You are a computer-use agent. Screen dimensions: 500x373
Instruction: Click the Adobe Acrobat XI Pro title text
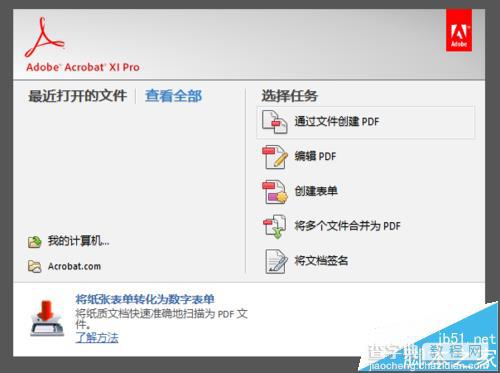coord(83,67)
